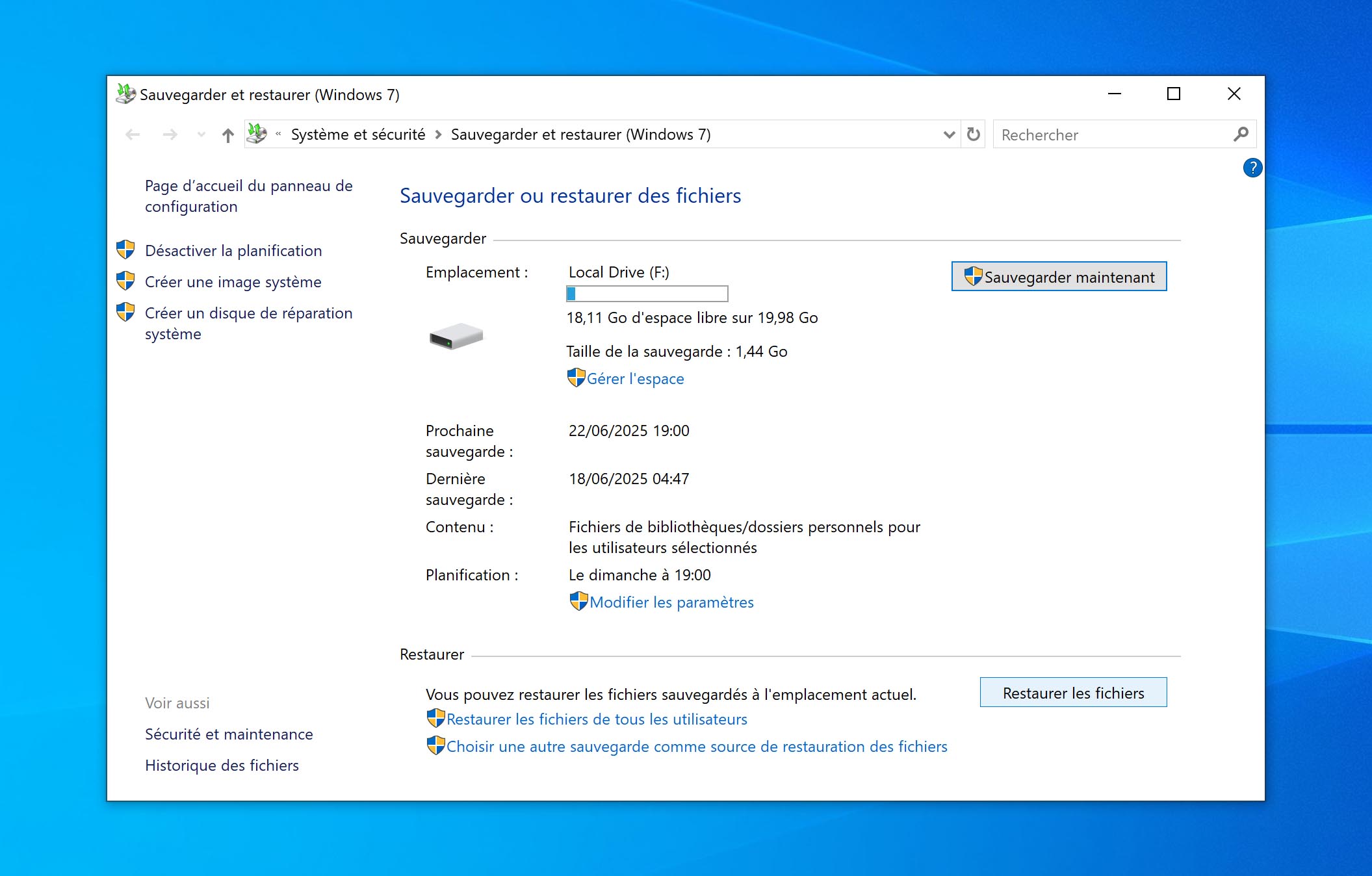The image size is (1372, 876).
Task: Click the shield icon beside Créer un disque de réparation
Action: [125, 312]
